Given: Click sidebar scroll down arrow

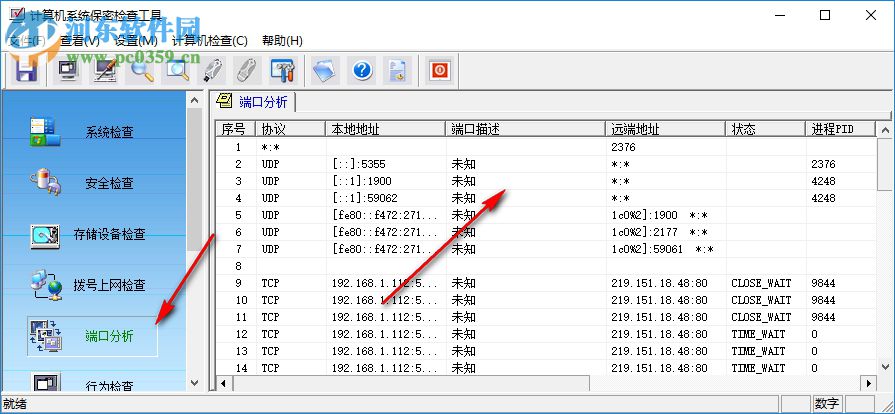Looking at the screenshot, I should (195, 383).
